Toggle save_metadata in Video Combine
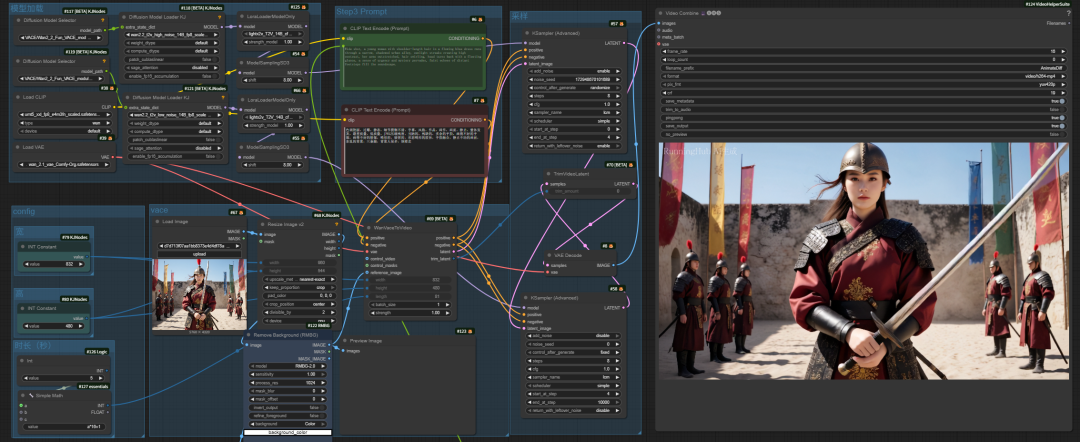 point(1061,101)
